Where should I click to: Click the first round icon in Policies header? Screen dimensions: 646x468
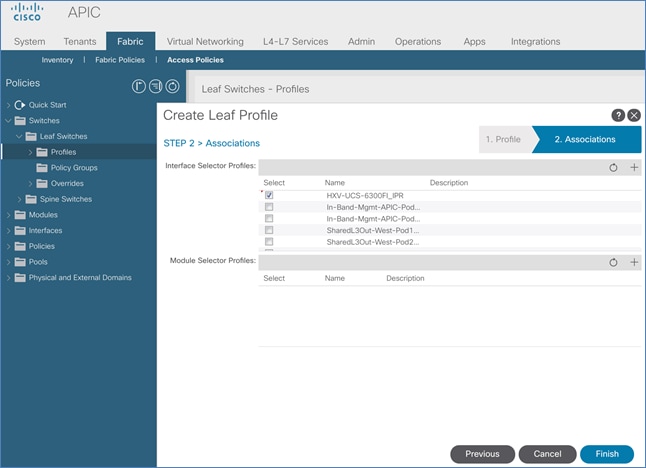click(139, 86)
